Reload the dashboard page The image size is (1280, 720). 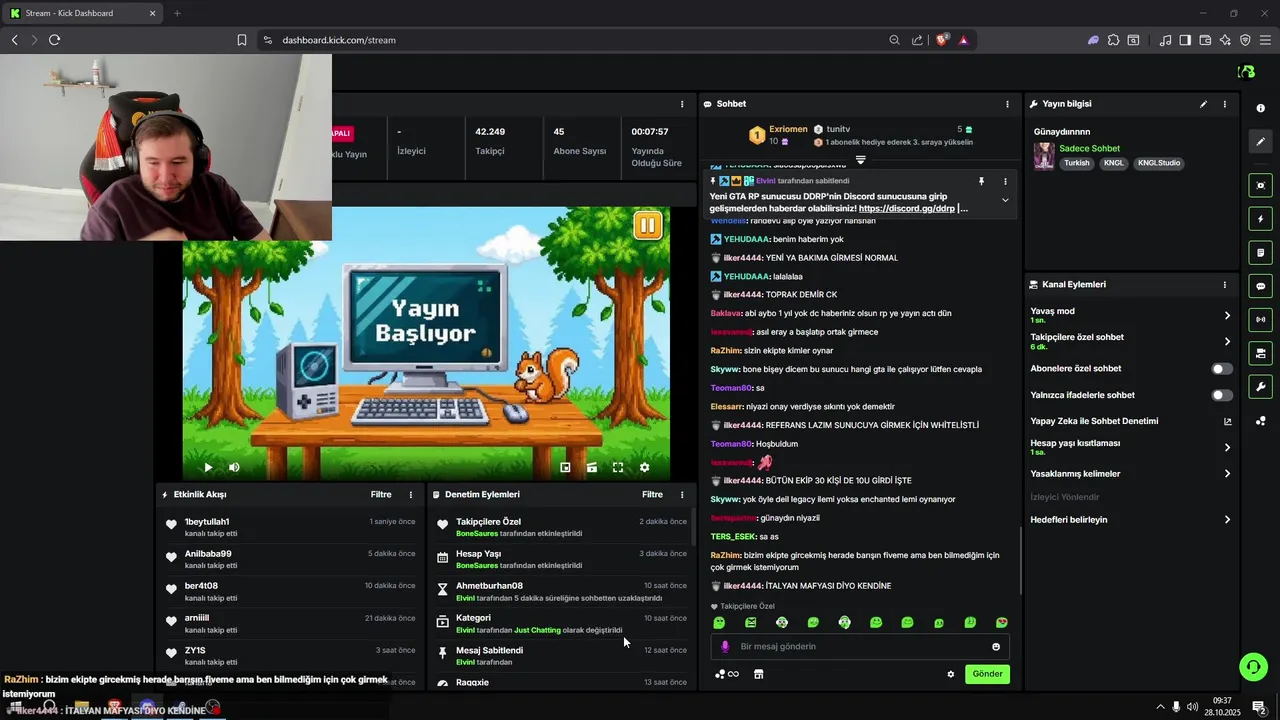(54, 40)
